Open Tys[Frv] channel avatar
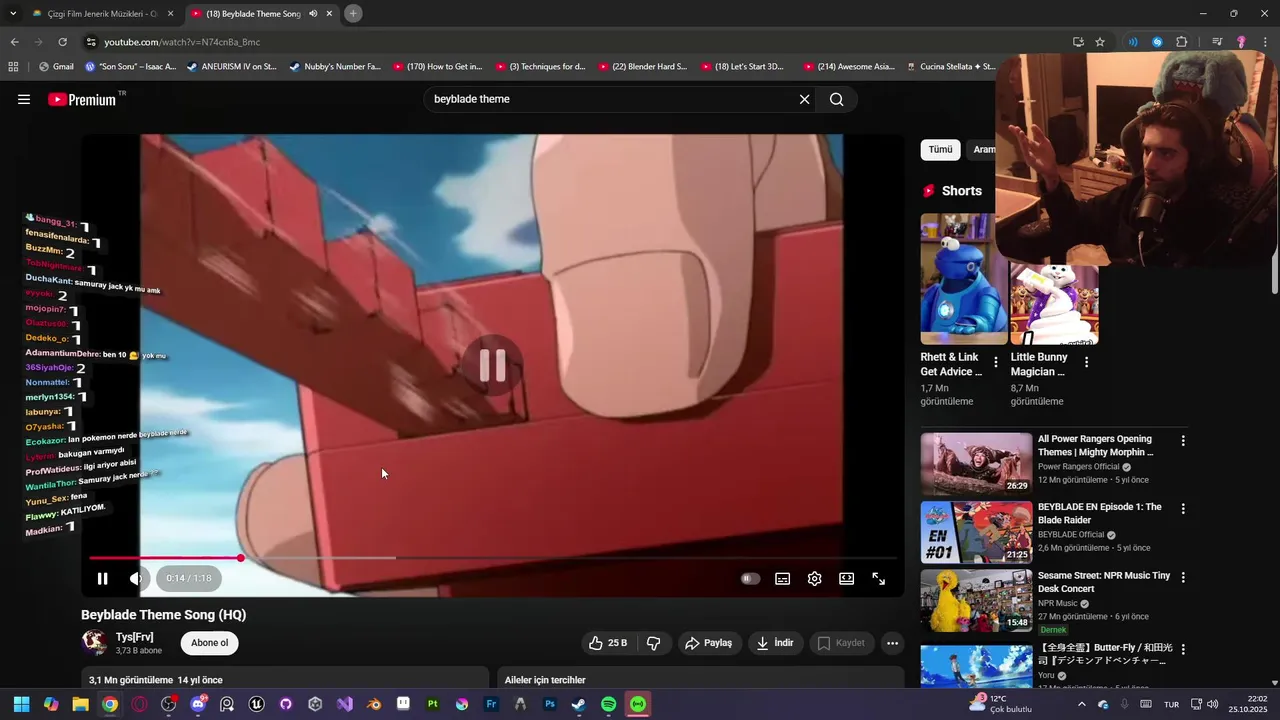This screenshot has width=1280, height=720. point(94,643)
